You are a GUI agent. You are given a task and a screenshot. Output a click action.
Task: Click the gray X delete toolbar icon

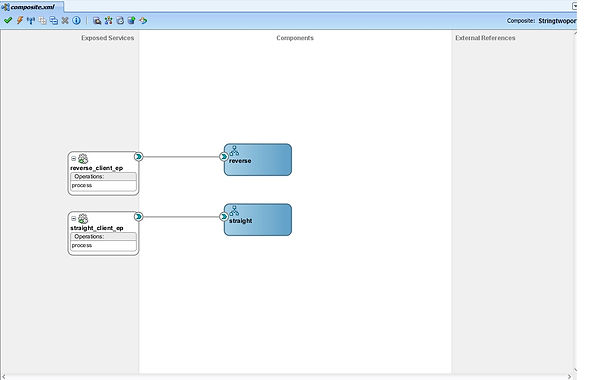point(65,21)
